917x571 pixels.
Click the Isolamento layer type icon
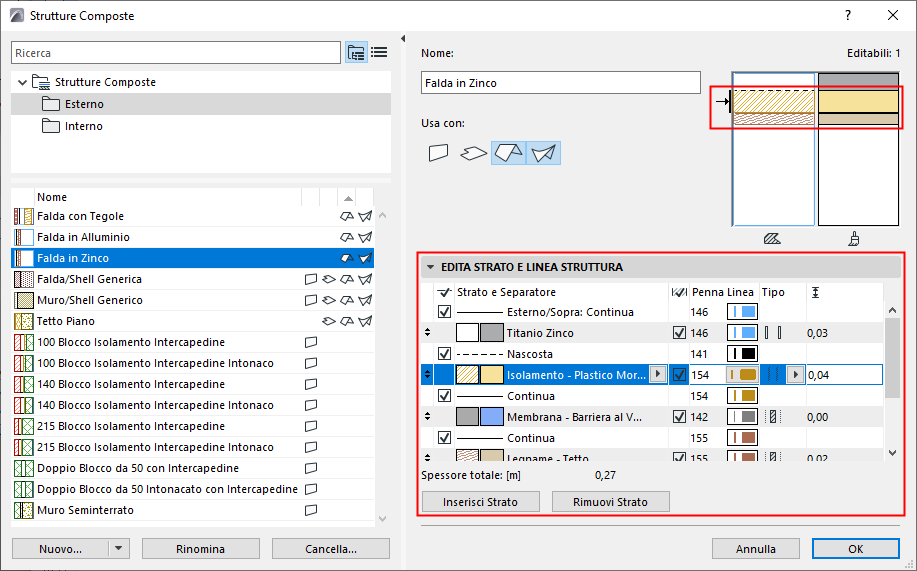tap(773, 375)
